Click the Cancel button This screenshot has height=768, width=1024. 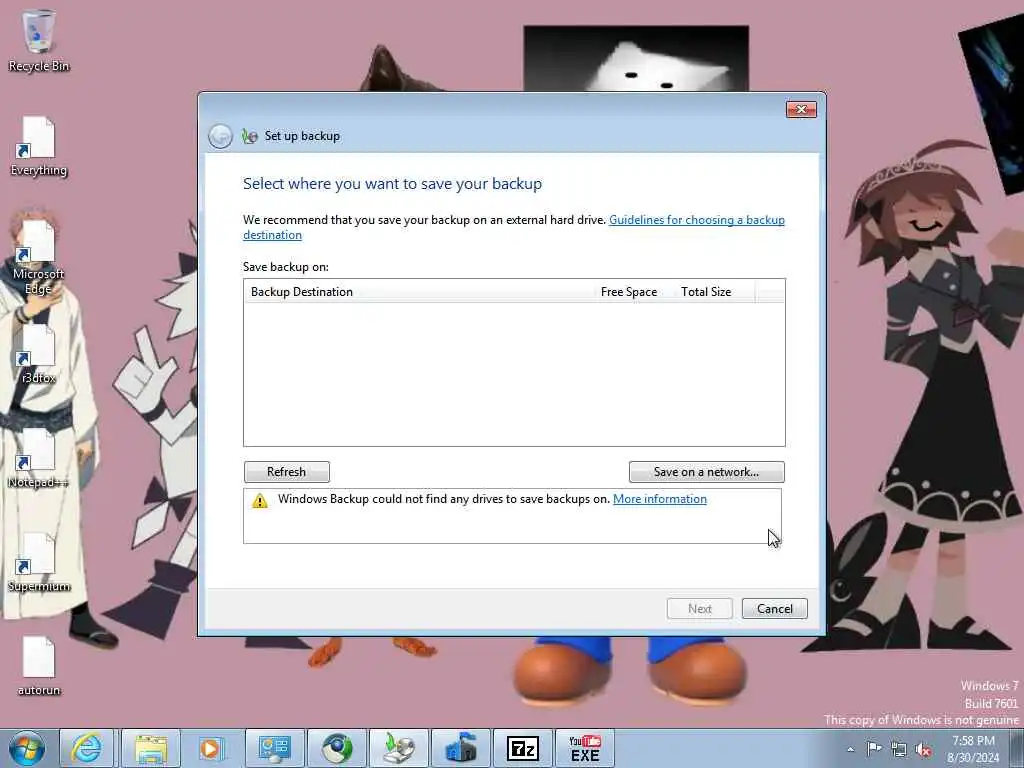pyautogui.click(x=775, y=609)
